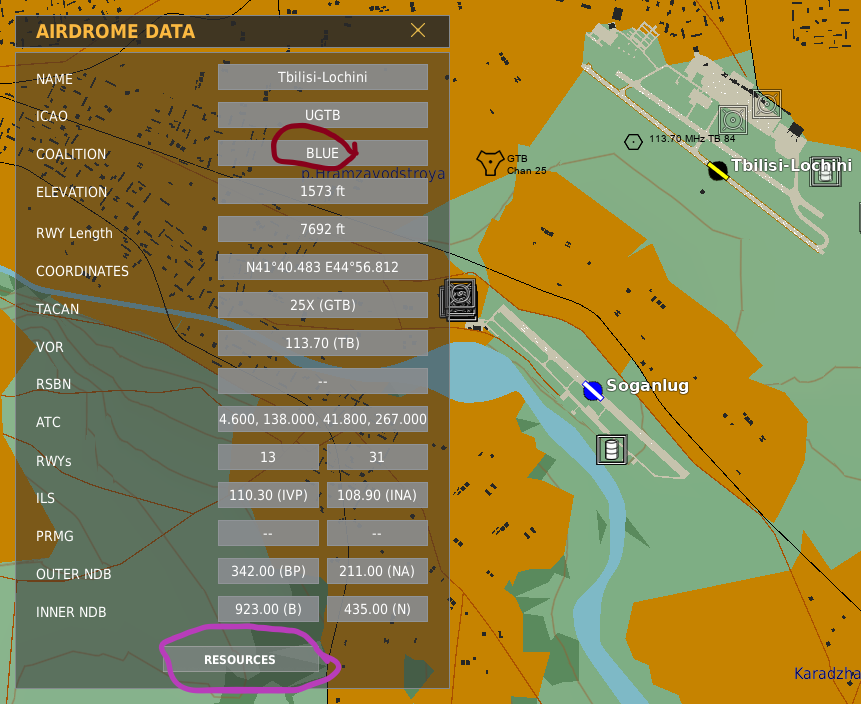
Task: Click ILS frequency 110.30 (IVP)
Action: click(268, 495)
